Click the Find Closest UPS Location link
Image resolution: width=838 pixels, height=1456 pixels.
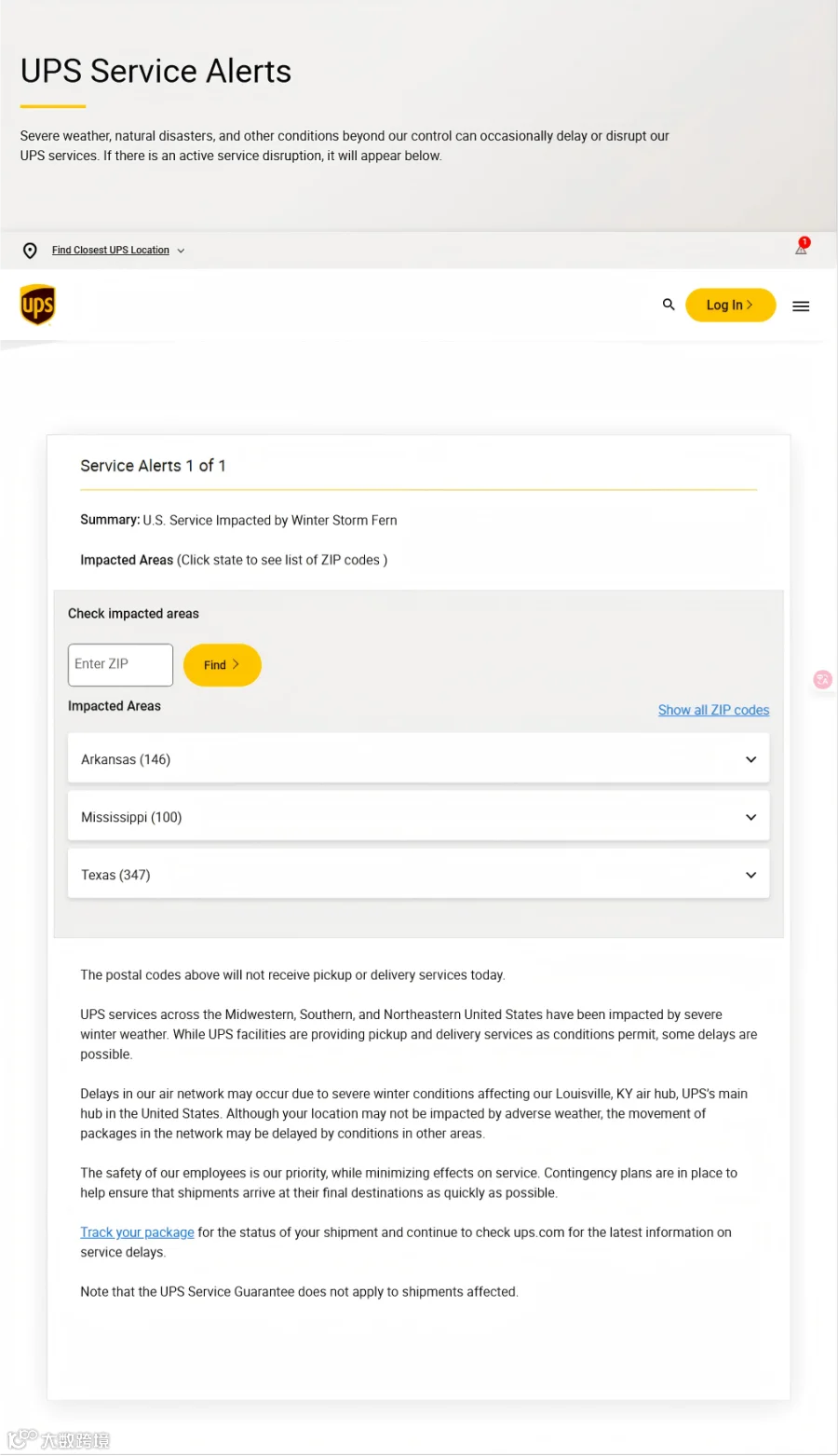point(111,251)
